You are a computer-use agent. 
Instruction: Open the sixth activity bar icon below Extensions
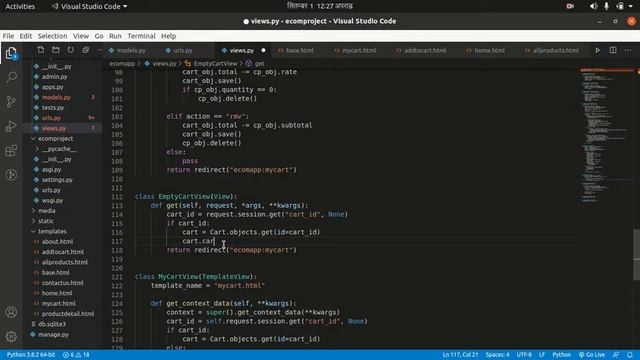pyautogui.click(x=11, y=175)
